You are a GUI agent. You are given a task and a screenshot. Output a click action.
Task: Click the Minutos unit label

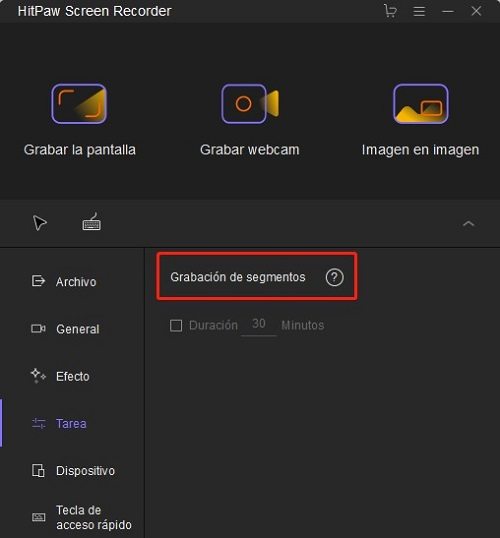point(303,325)
